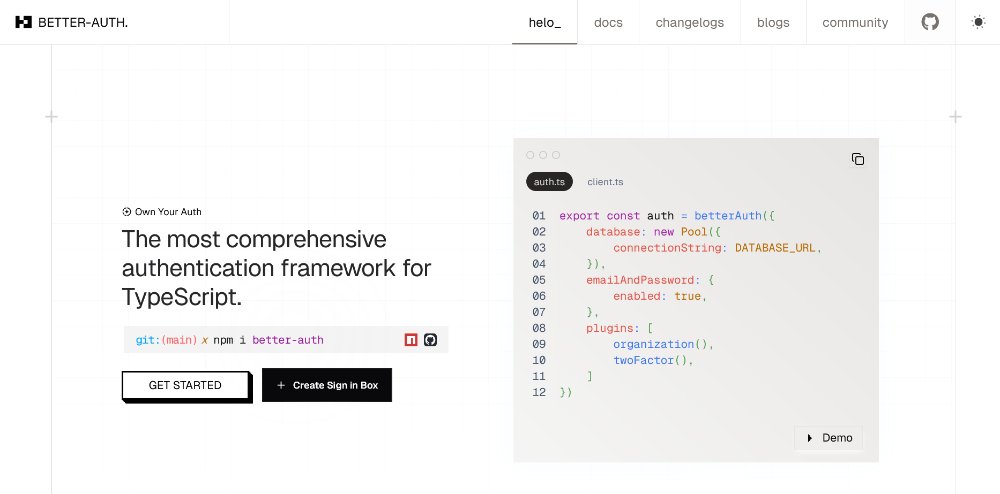Click the 'enabled: true,' code line
Image resolution: width=1000 pixels, height=494 pixels.
coord(660,296)
